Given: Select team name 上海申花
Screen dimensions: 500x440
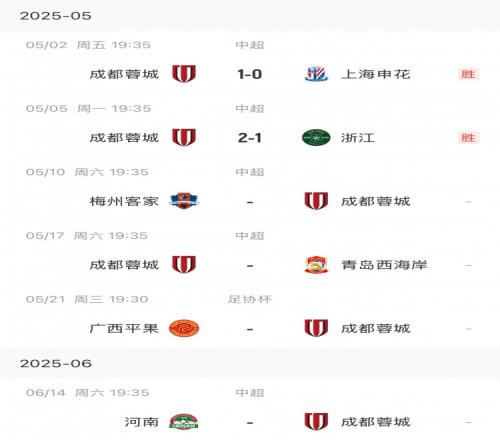Looking at the screenshot, I should 376,74.
